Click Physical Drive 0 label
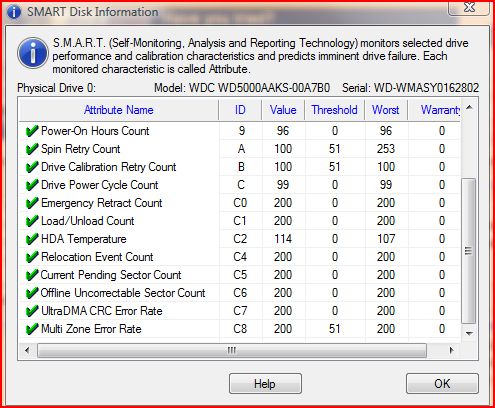 click(56, 88)
